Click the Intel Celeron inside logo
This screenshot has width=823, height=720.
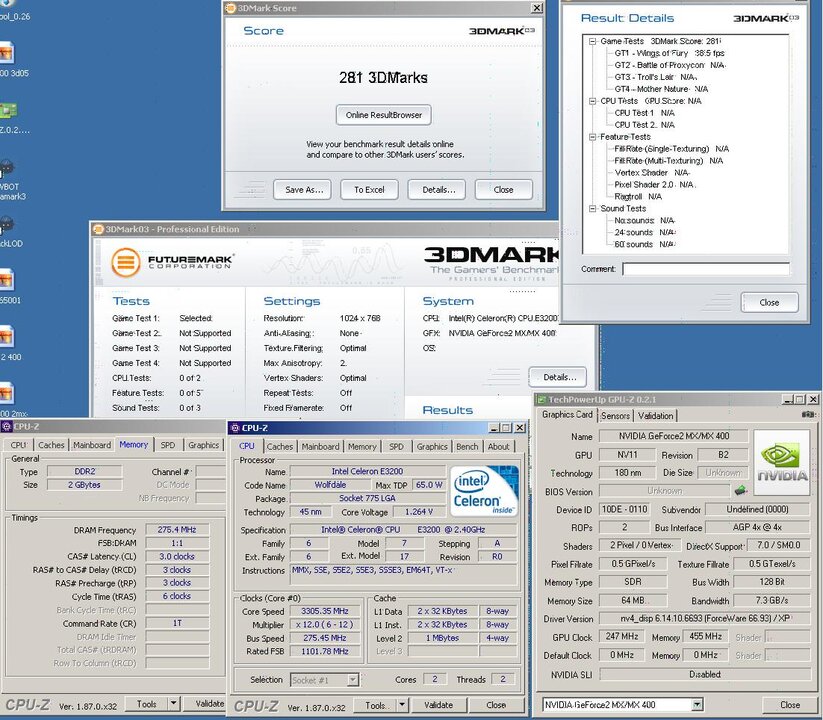tap(484, 490)
